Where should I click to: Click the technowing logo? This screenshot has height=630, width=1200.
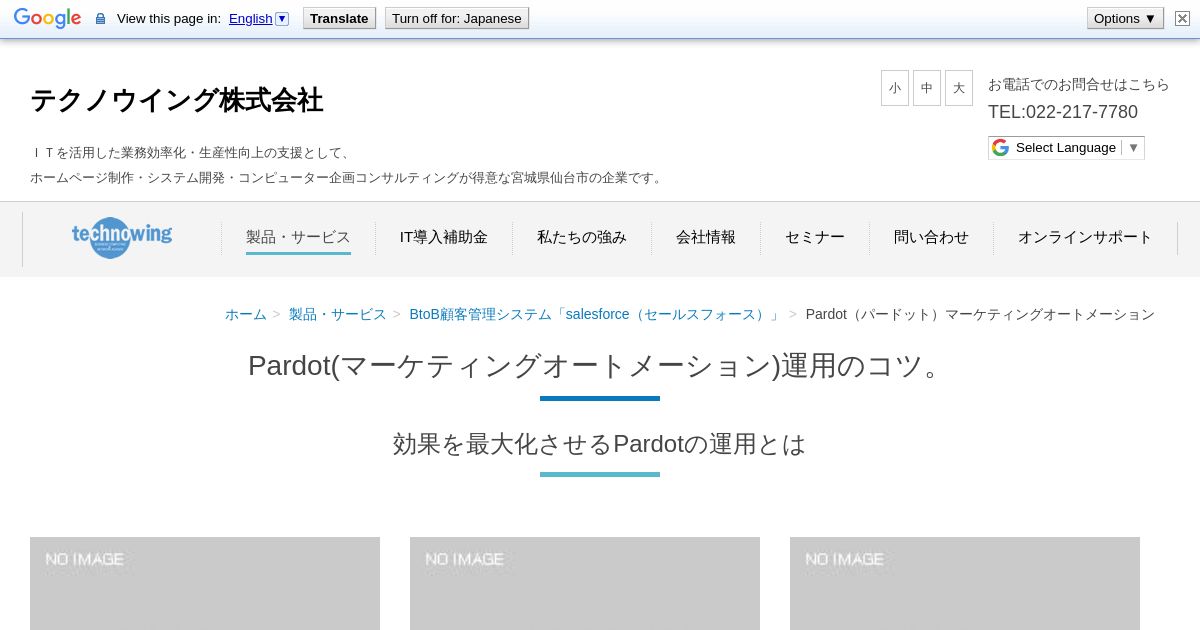pos(122,237)
